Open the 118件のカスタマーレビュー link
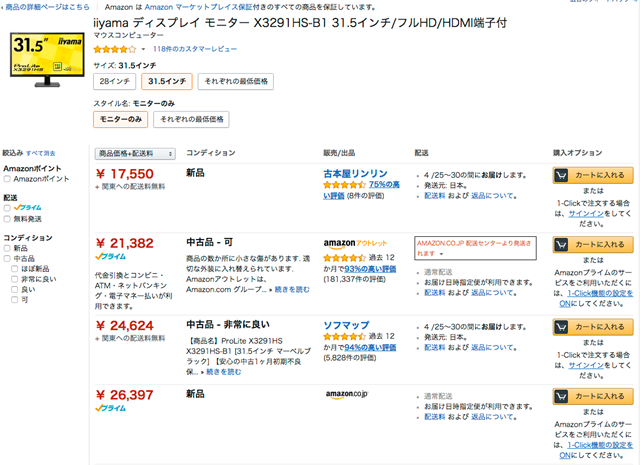Viewport: 640px width, 465px height. 195,49
